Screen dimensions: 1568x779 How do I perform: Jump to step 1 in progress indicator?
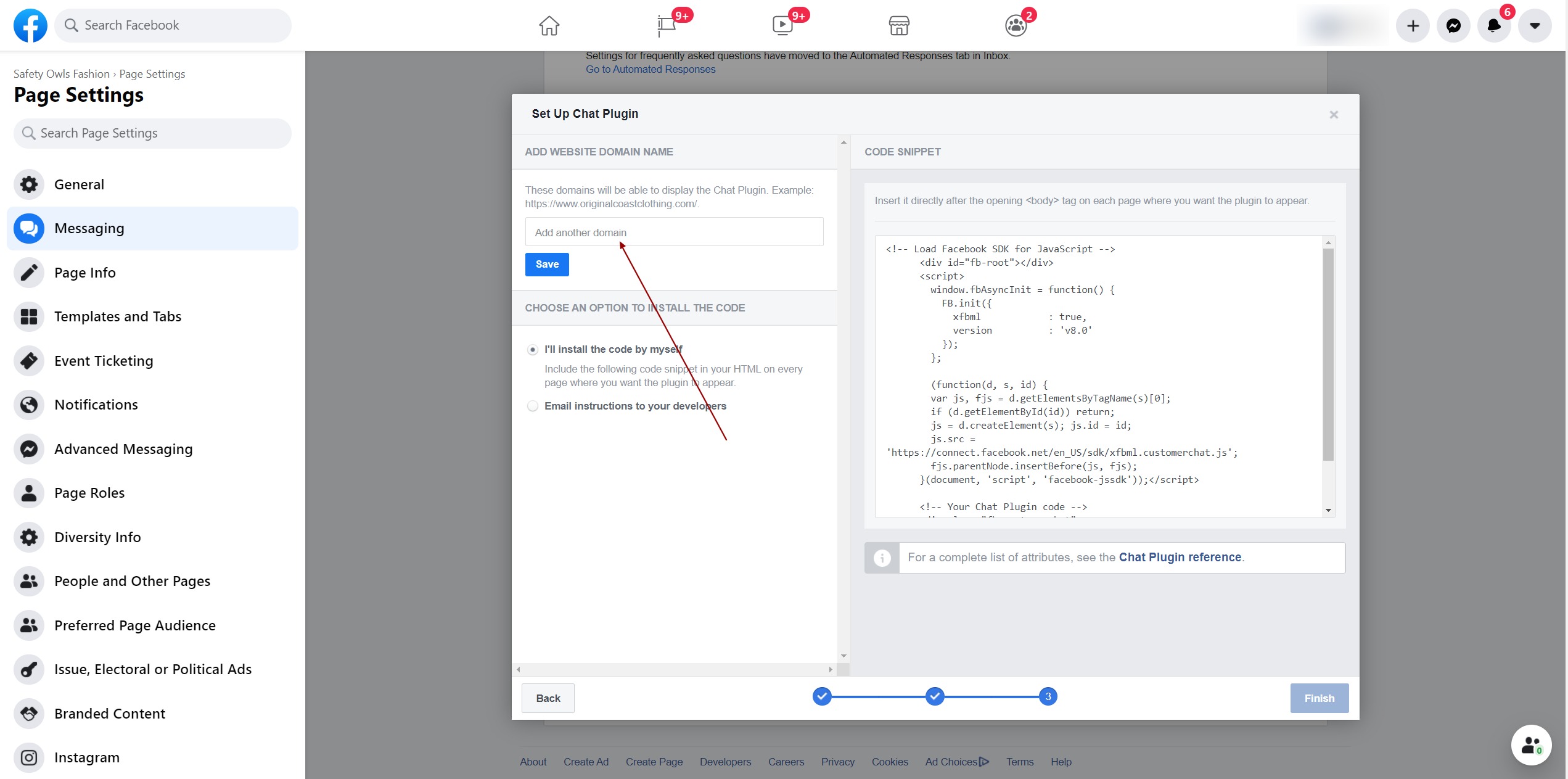[822, 696]
